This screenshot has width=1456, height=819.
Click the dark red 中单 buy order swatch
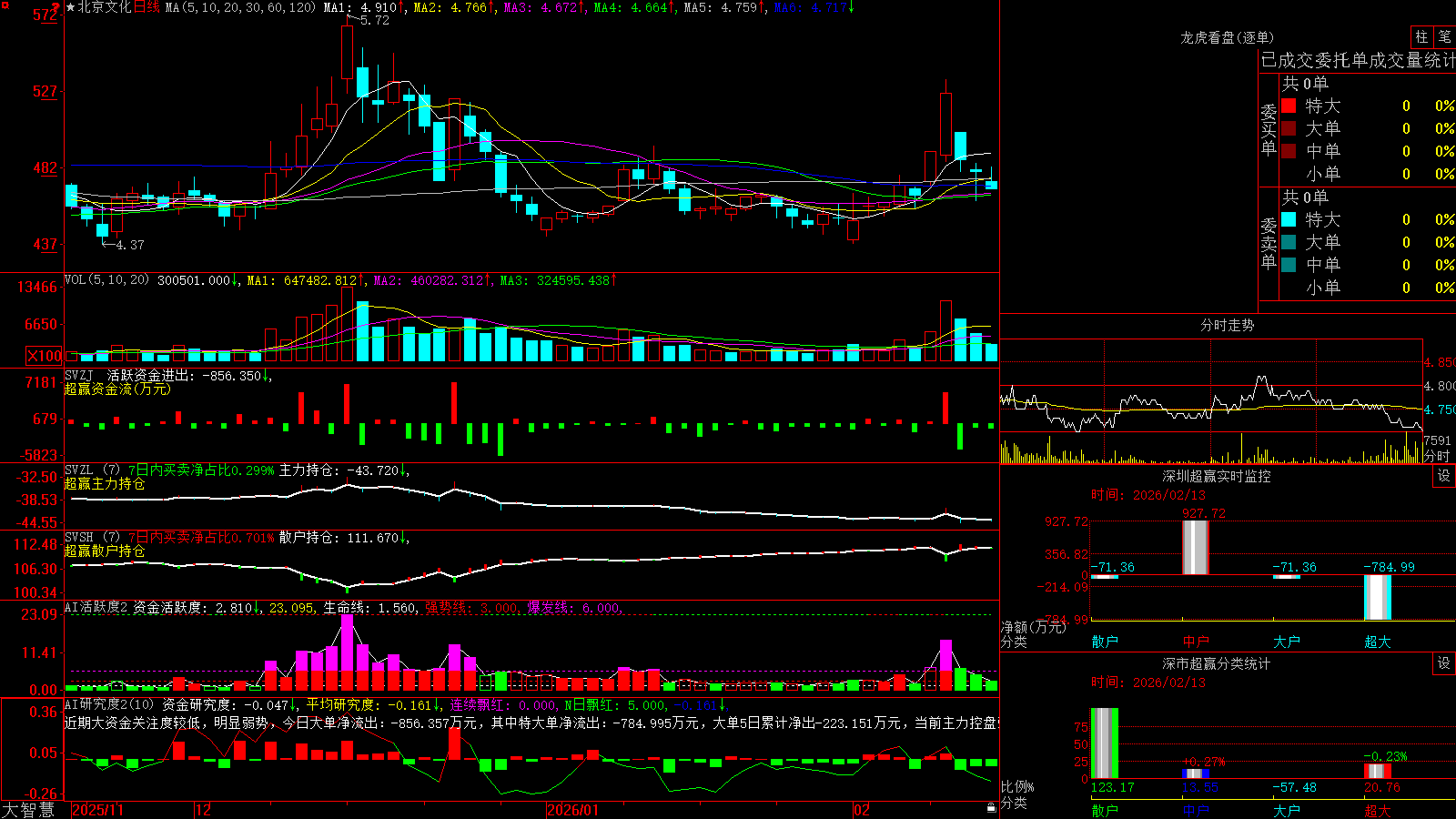pyautogui.click(x=1289, y=151)
